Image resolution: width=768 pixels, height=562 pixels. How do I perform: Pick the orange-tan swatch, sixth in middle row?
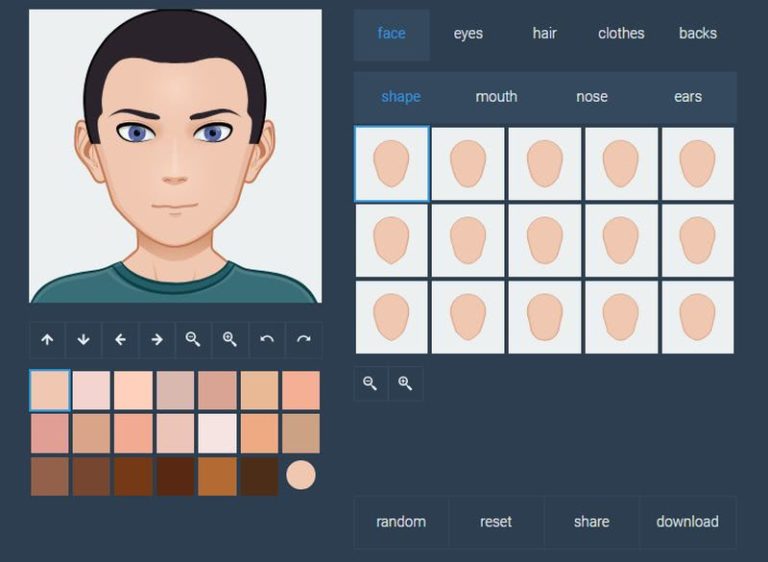pyautogui.click(x=259, y=433)
